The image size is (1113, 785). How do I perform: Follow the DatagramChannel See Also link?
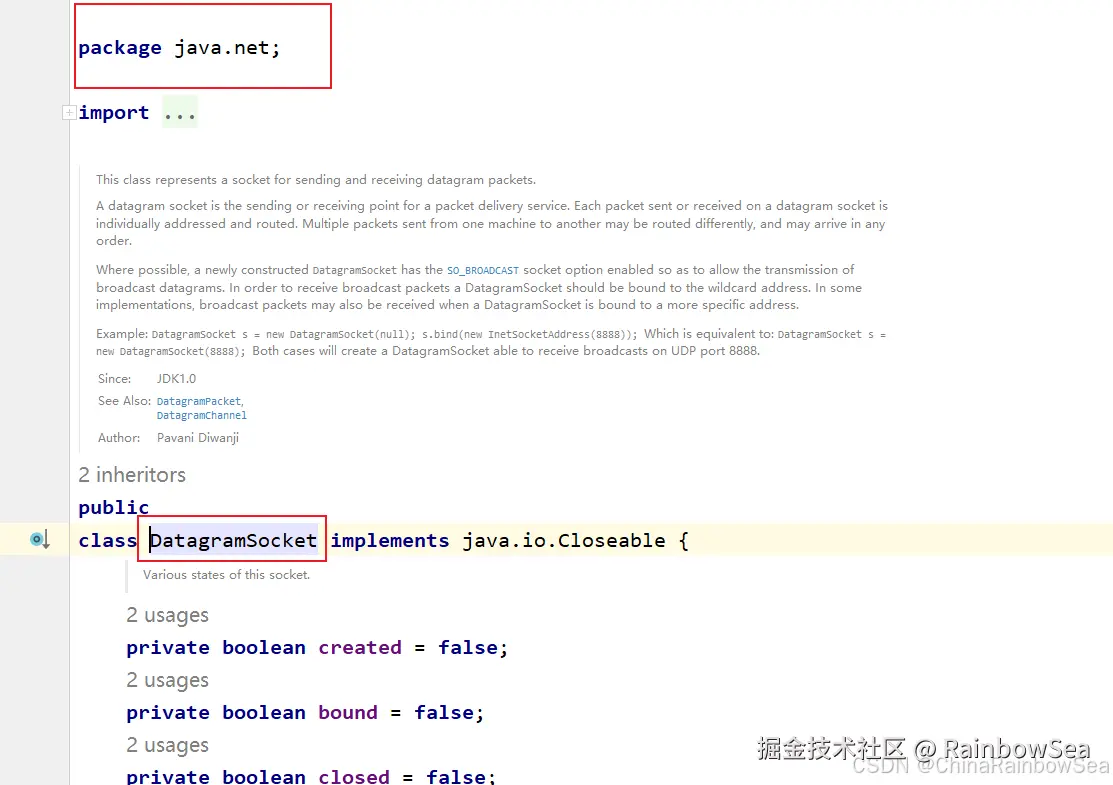202,415
